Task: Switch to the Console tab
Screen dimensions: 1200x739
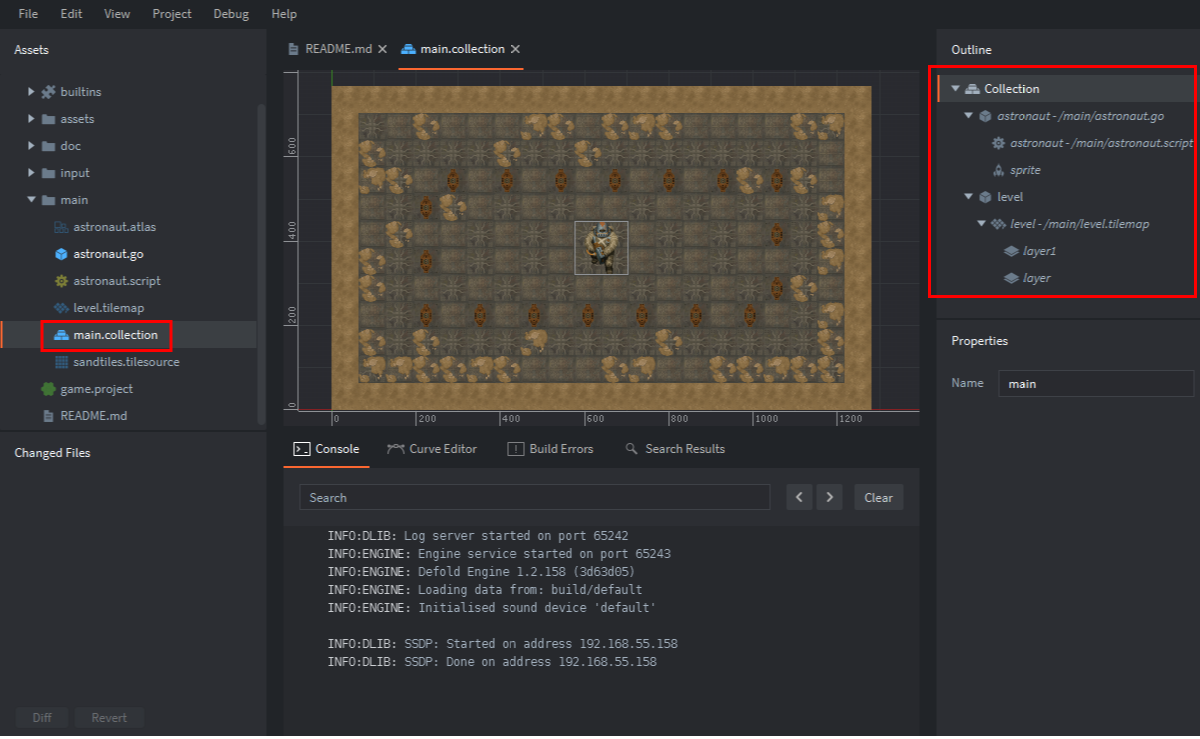Action: 327,449
